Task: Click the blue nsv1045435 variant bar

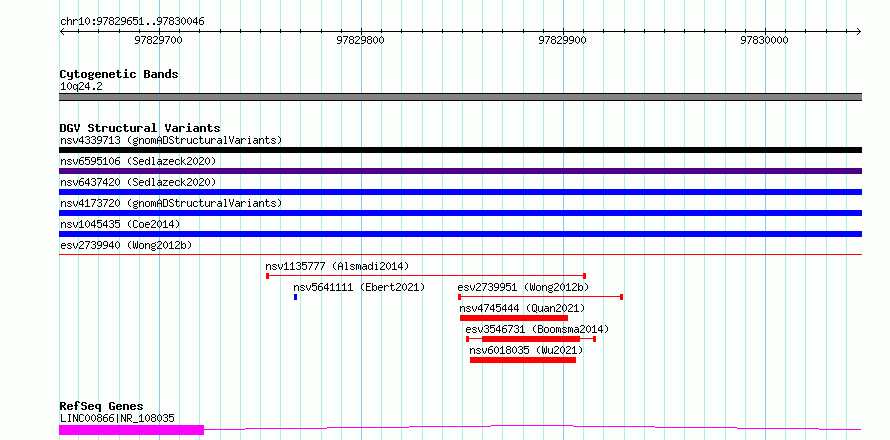Action: pos(460,234)
